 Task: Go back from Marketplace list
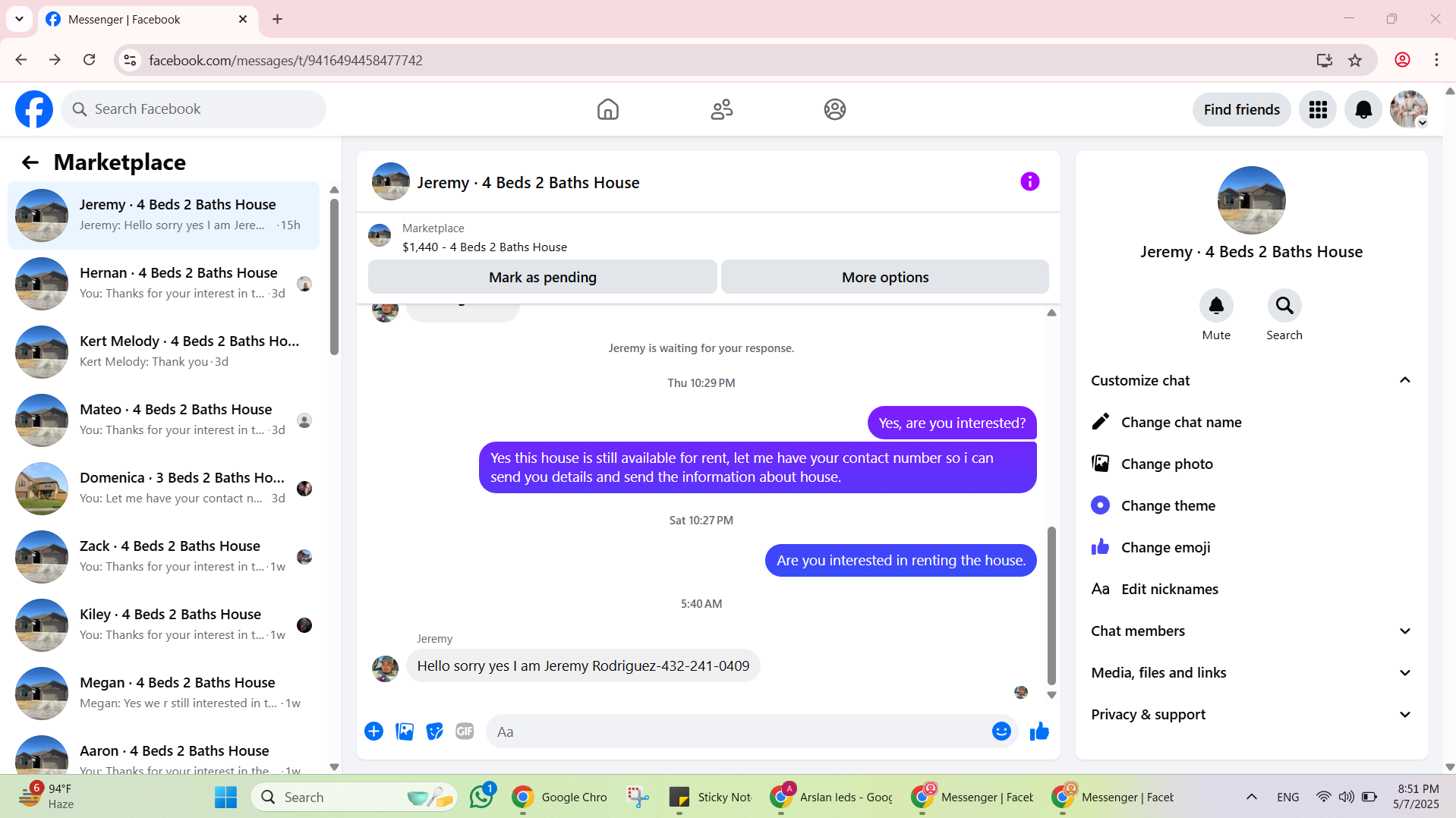(30, 162)
